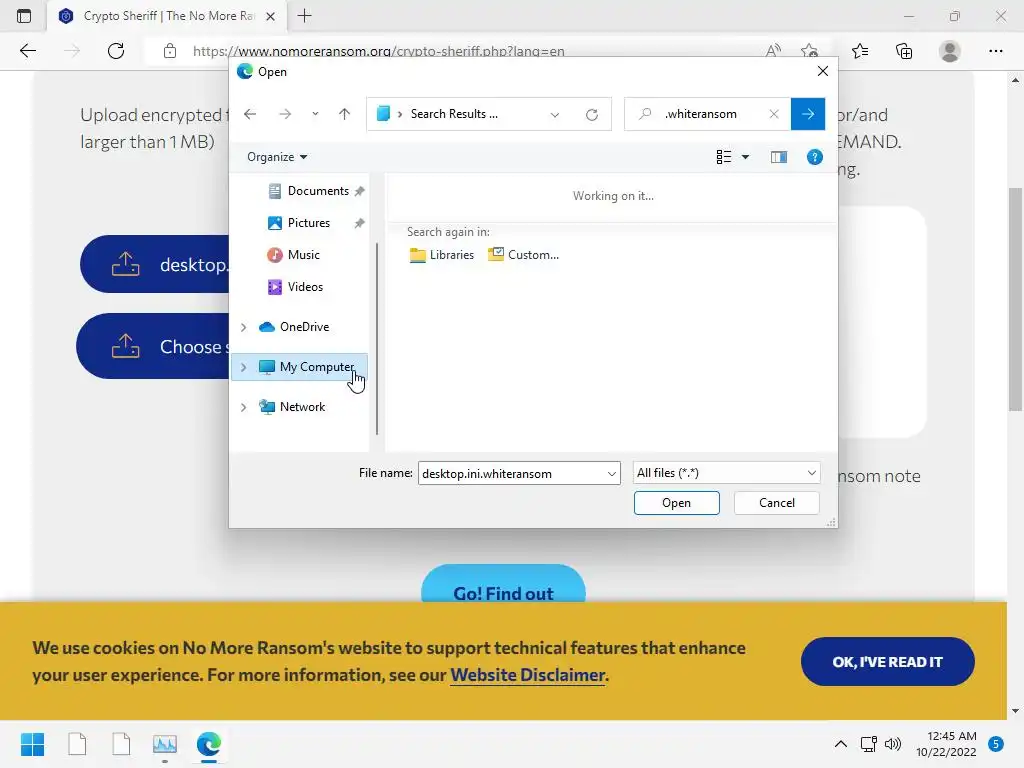Click the Choose upload button on the page
1024x768 pixels.
(x=153, y=346)
